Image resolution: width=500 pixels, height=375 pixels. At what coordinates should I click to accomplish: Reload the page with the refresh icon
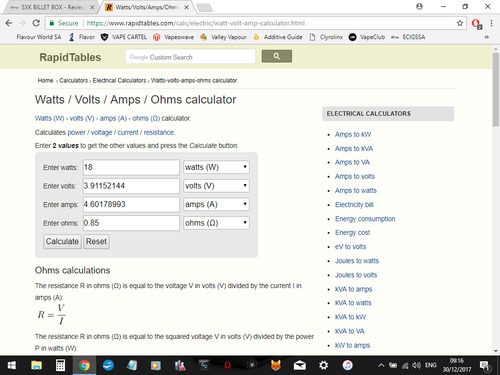[x=36, y=23]
